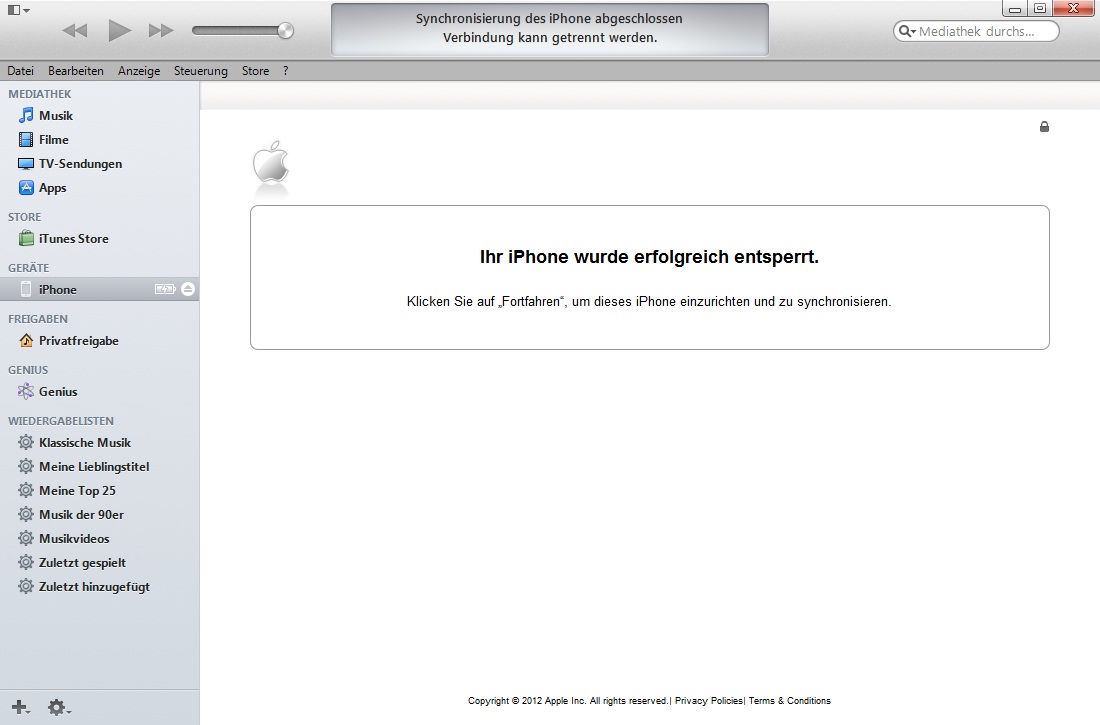The image size is (1100, 725).
Task: Open Filme library in sidebar
Action: coord(54,140)
